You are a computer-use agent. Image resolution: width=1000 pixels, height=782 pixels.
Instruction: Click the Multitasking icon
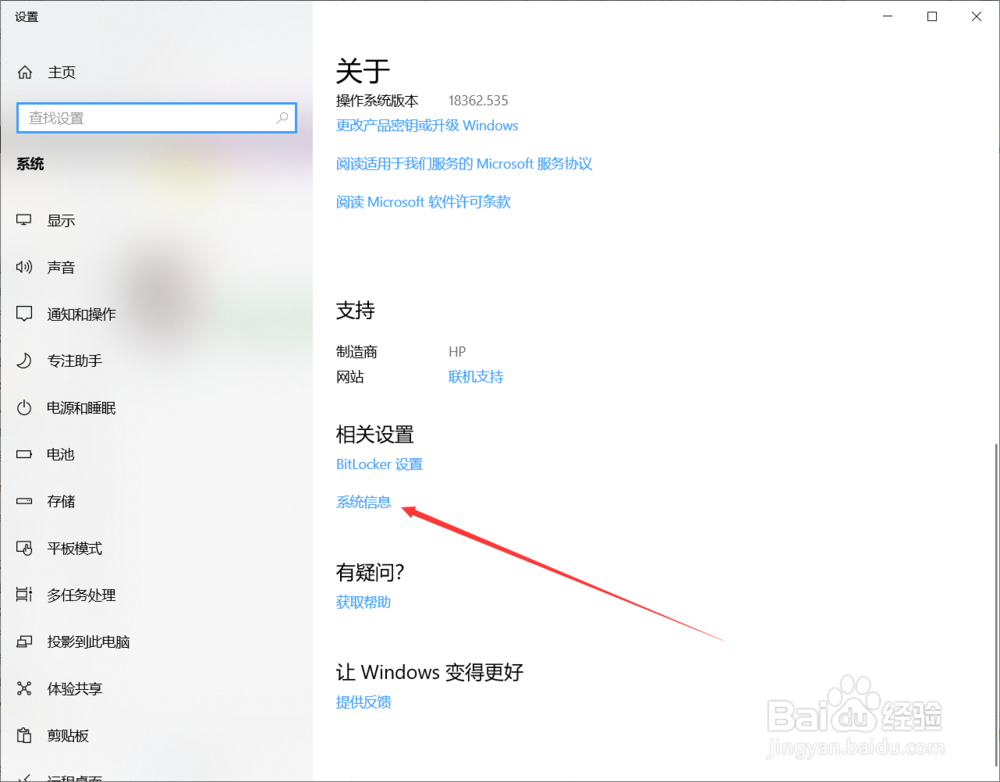(x=24, y=594)
